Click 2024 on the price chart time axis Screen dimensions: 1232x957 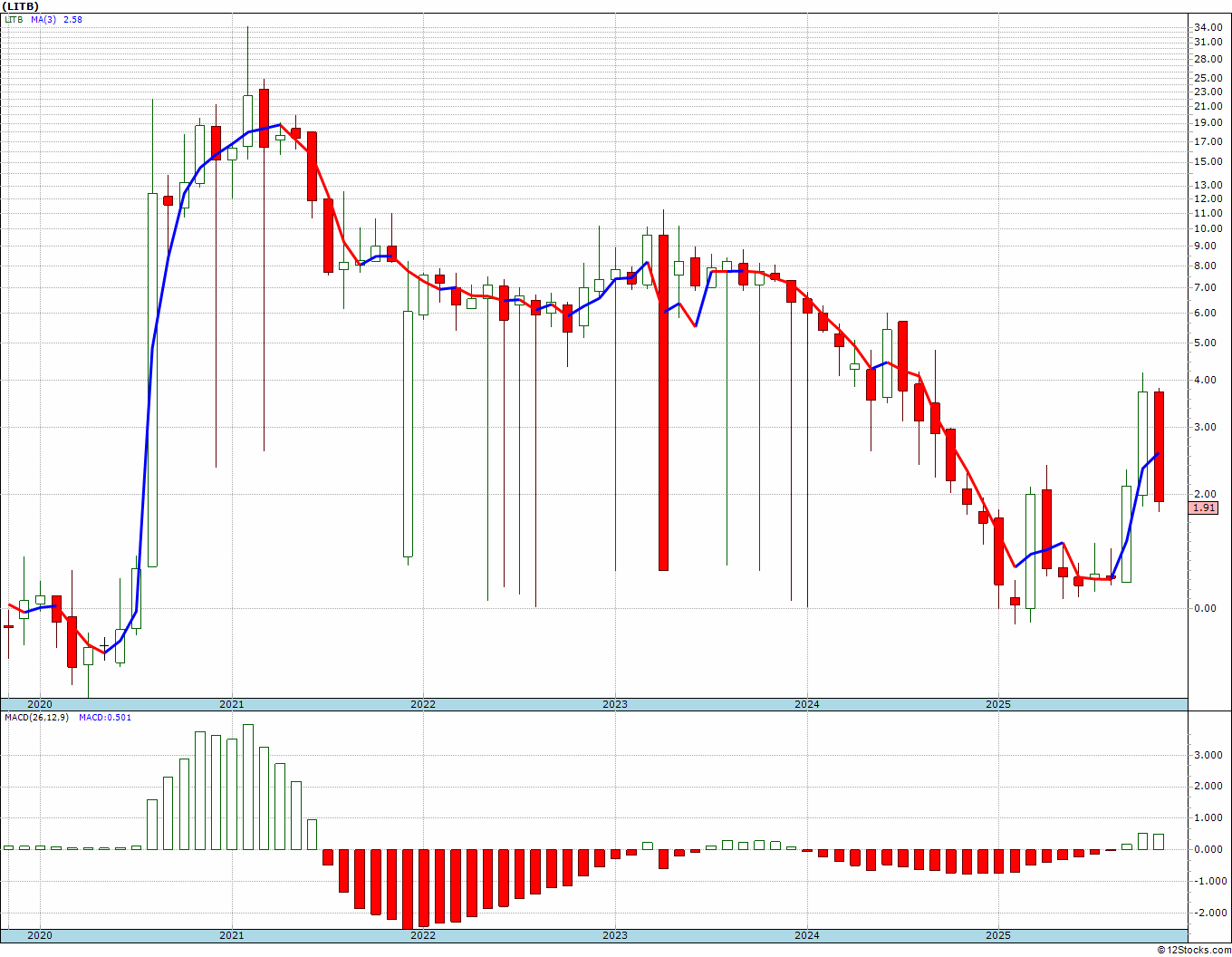click(x=807, y=704)
